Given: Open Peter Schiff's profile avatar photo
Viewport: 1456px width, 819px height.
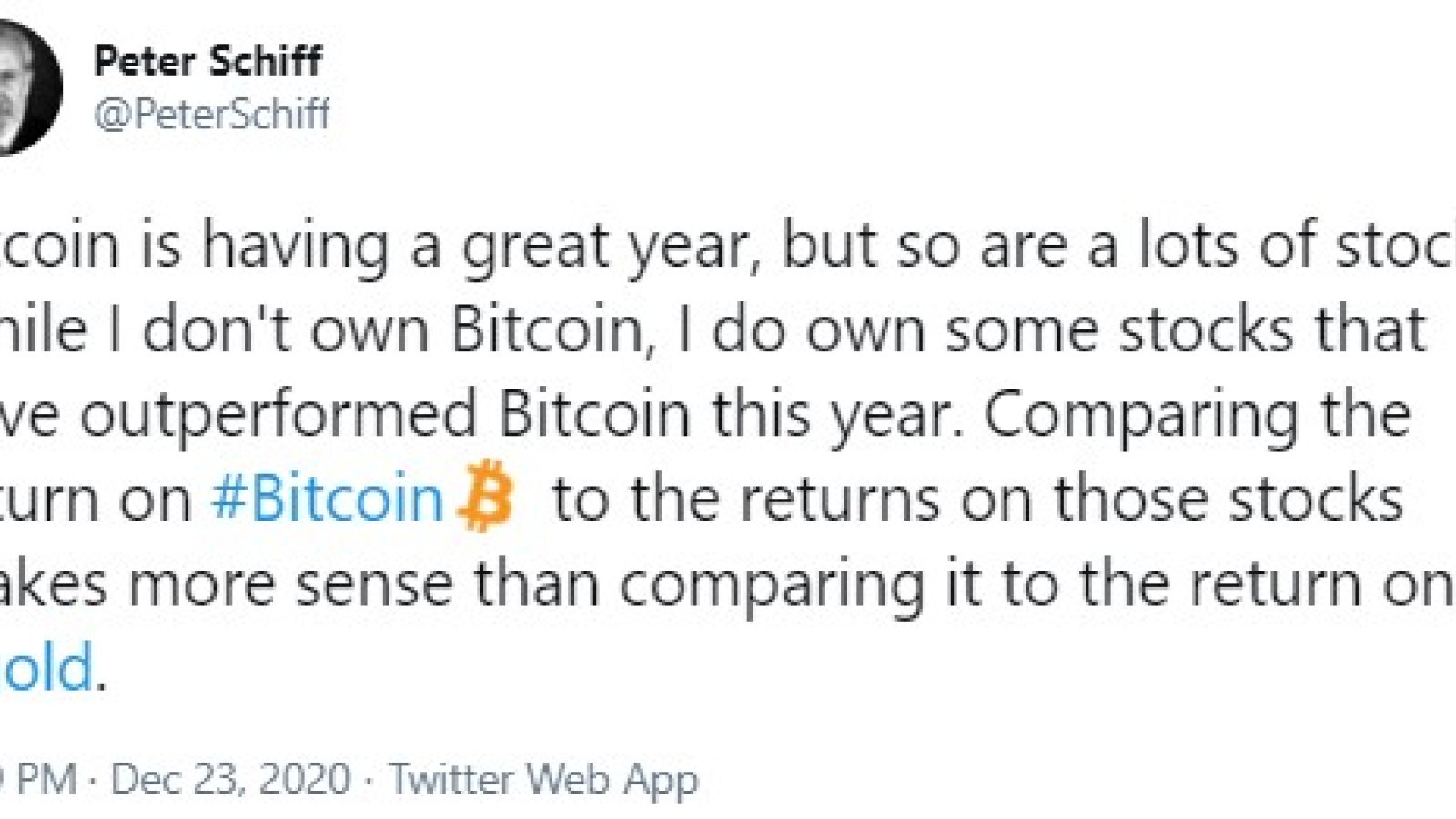Looking at the screenshot, I should [25, 86].
